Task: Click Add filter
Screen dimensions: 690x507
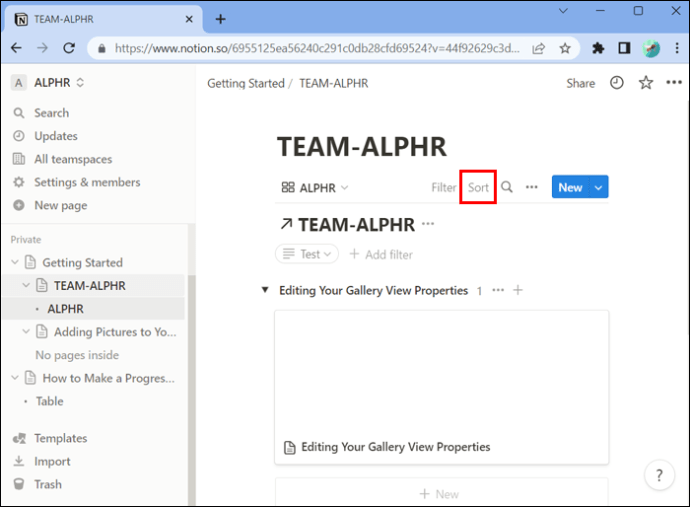Action: [x=381, y=254]
